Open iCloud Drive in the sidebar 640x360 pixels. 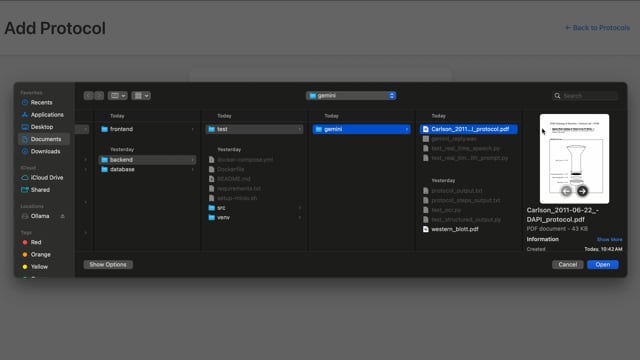(47, 178)
